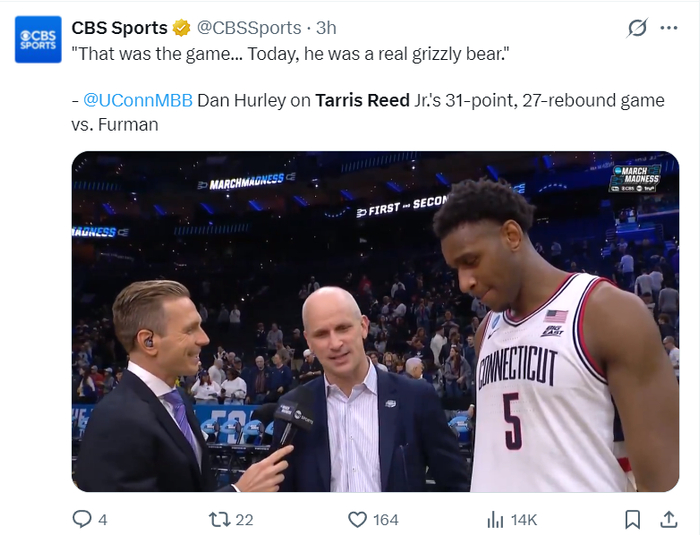Bookmark this CBS Sports tweet
This screenshot has width=700, height=535.
(x=632, y=519)
